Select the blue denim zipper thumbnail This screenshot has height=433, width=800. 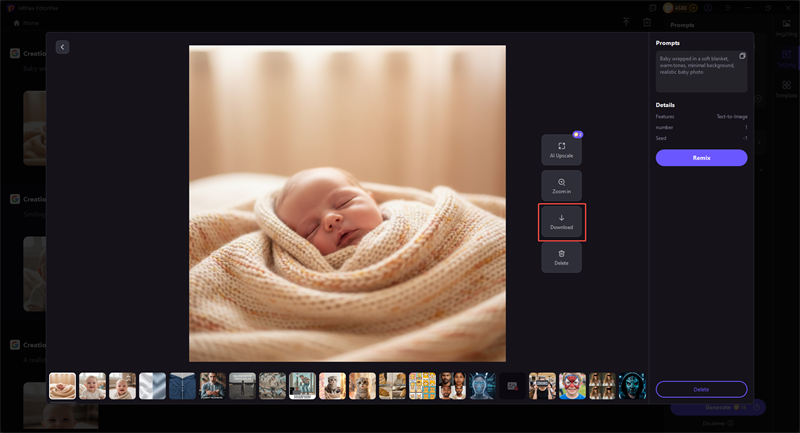click(x=182, y=386)
